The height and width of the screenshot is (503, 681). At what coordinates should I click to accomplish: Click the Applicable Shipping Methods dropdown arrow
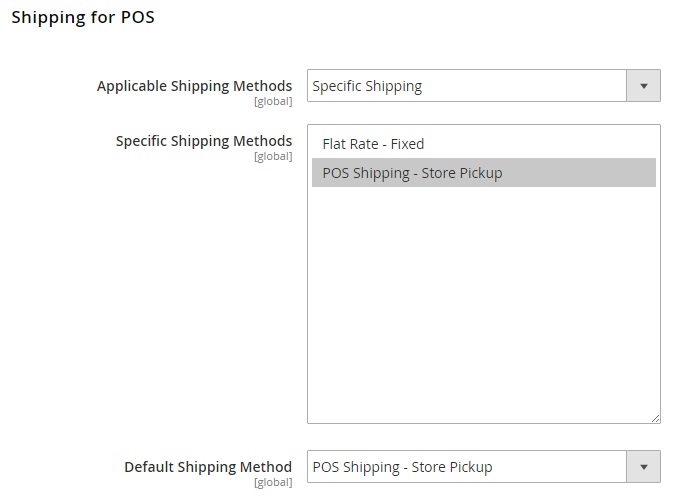[643, 86]
